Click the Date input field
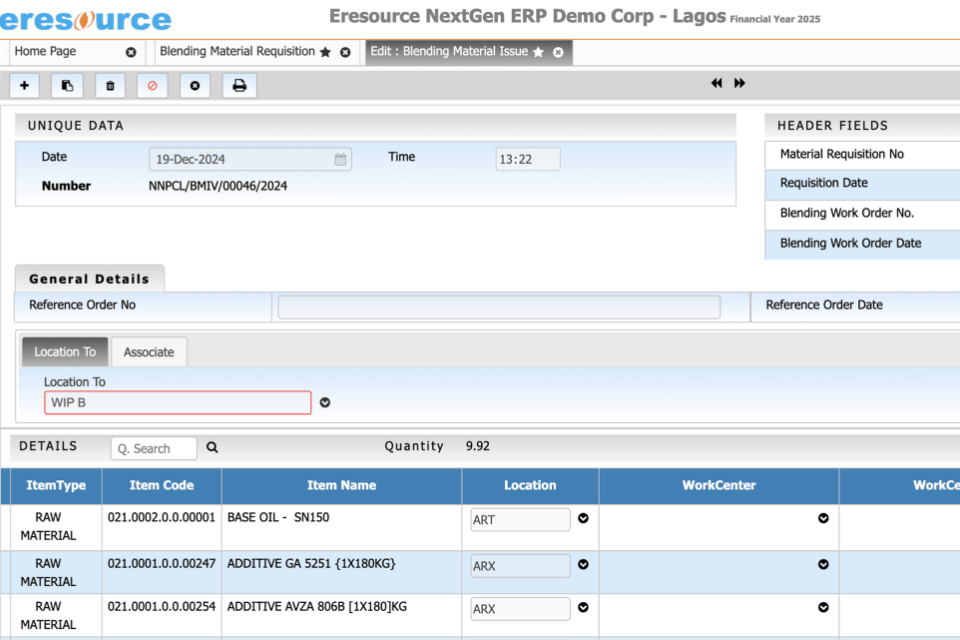This screenshot has height=640, width=960. click(x=250, y=159)
